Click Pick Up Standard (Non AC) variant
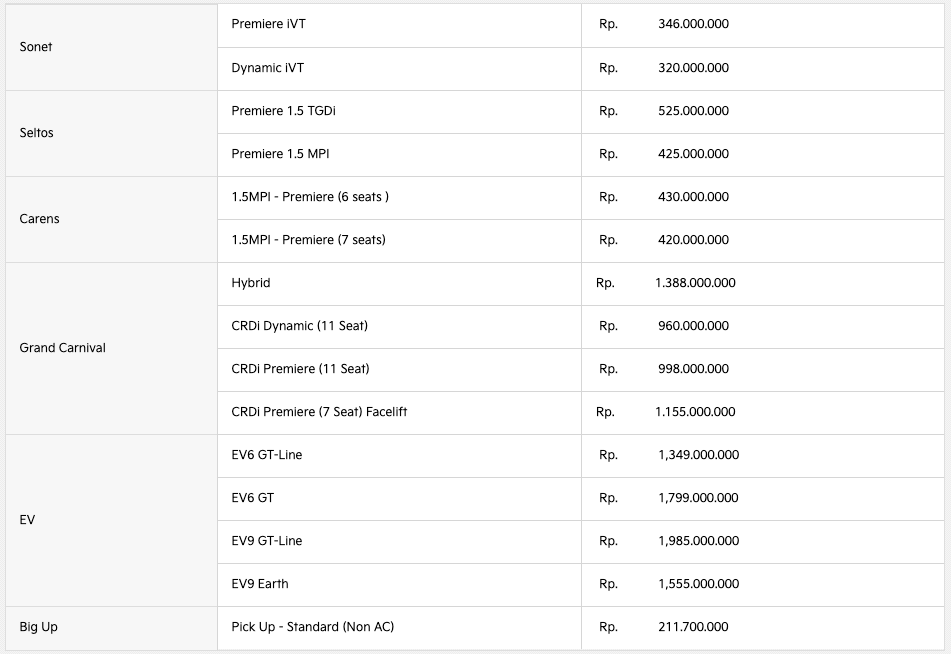The width and height of the screenshot is (951, 654). point(312,627)
